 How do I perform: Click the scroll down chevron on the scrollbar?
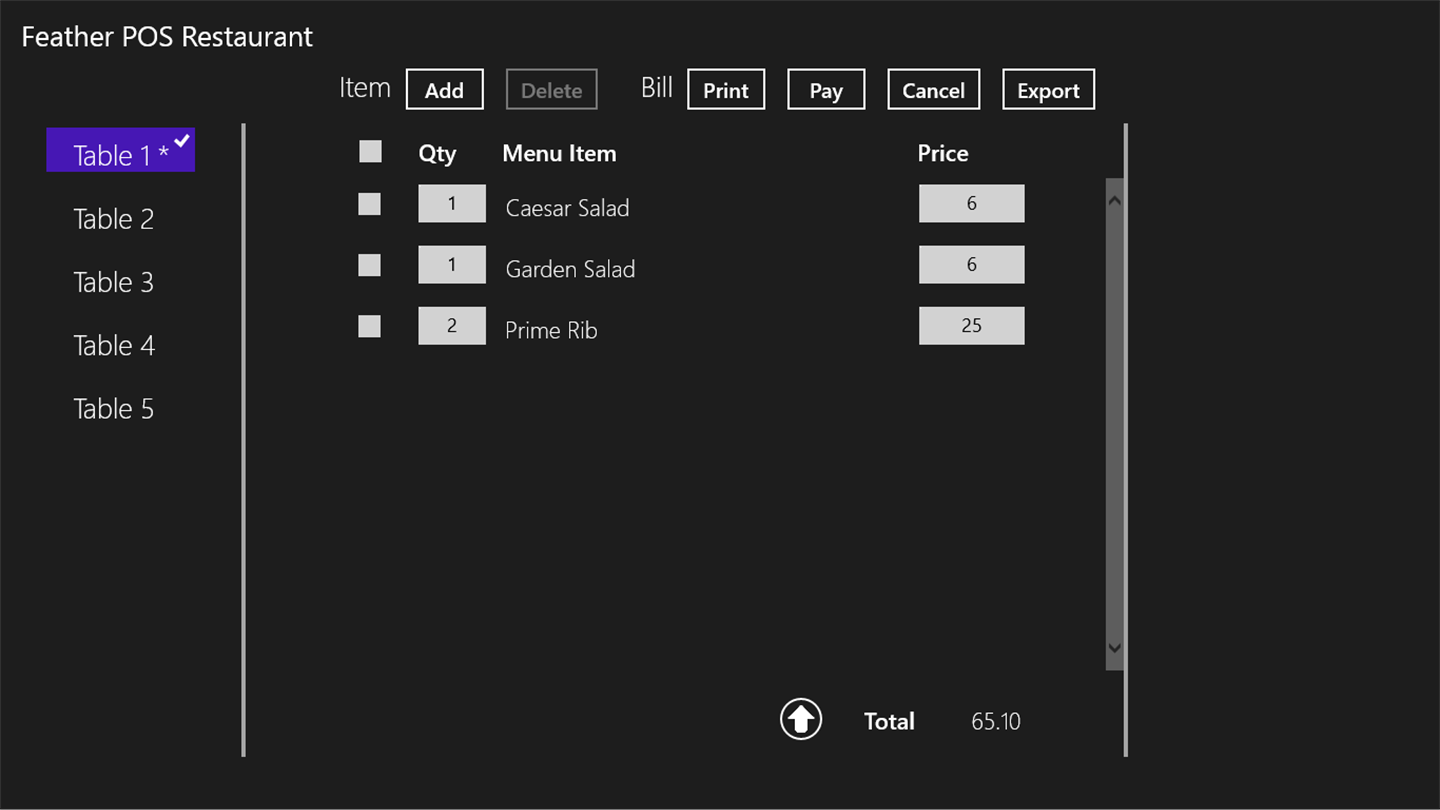1114,648
